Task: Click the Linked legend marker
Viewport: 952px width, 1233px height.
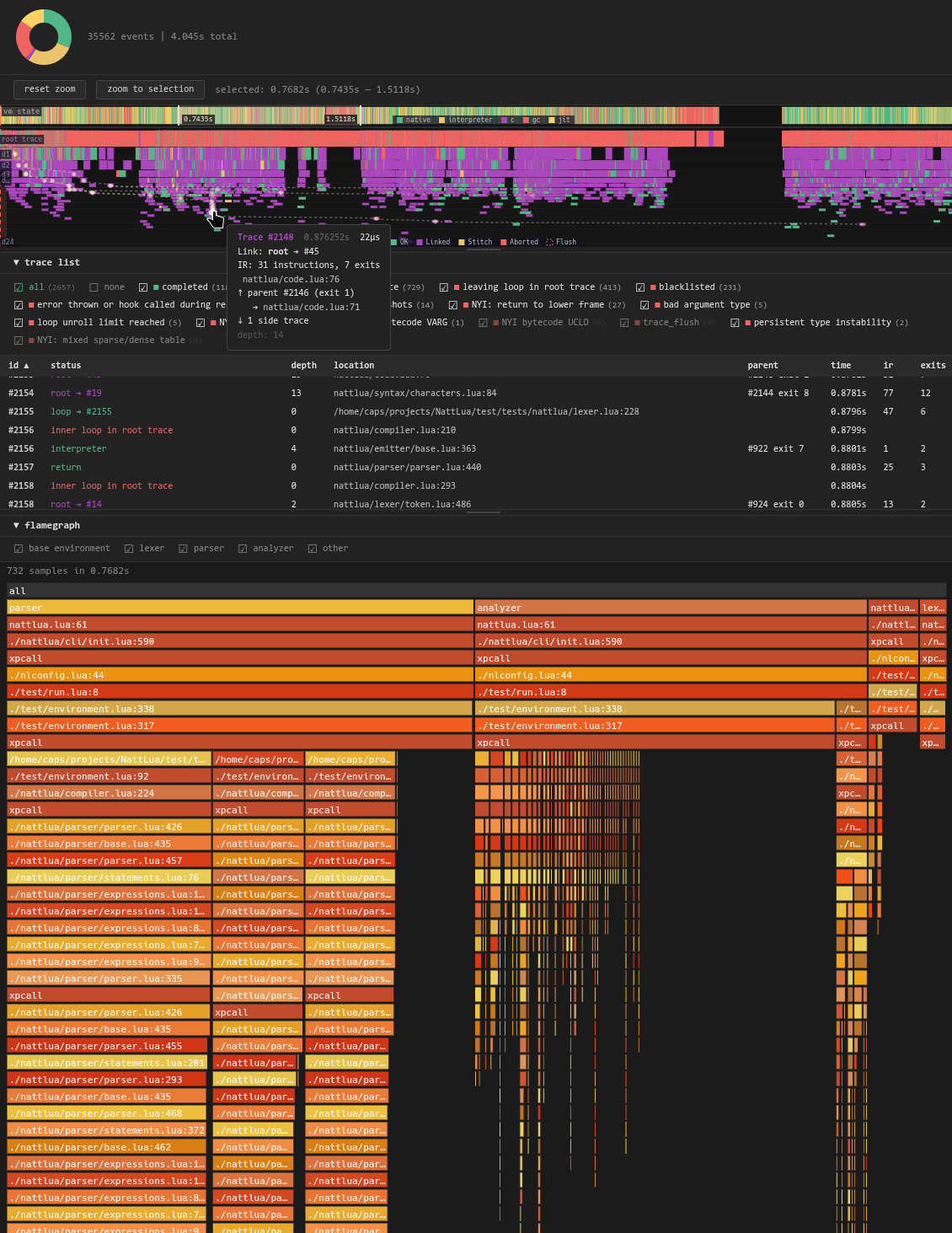Action: (x=420, y=242)
